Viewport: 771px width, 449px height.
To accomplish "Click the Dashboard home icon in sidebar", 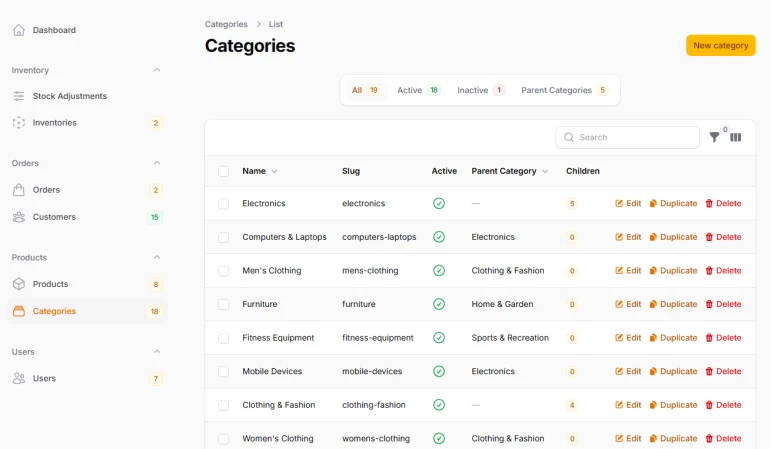I will pyautogui.click(x=19, y=30).
